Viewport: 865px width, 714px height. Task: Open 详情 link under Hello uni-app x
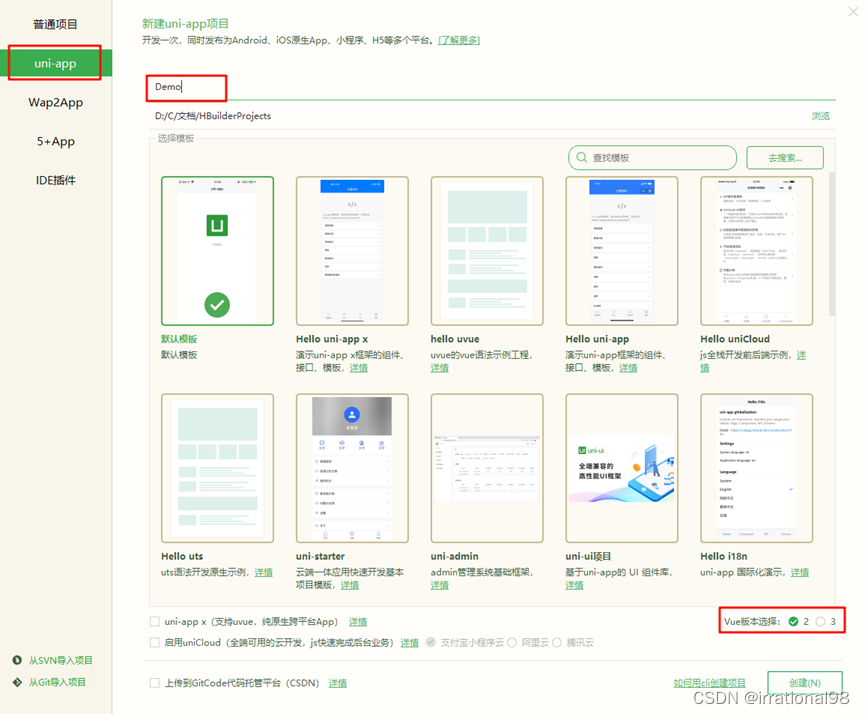coord(359,368)
